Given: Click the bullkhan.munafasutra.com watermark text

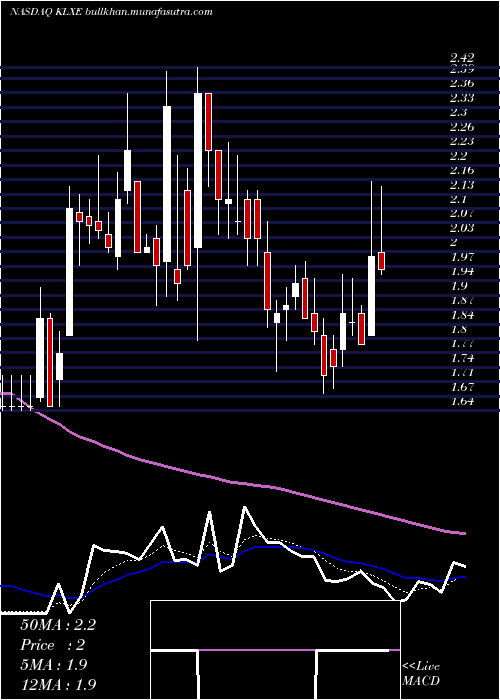Looking at the screenshot, I should click(148, 12).
